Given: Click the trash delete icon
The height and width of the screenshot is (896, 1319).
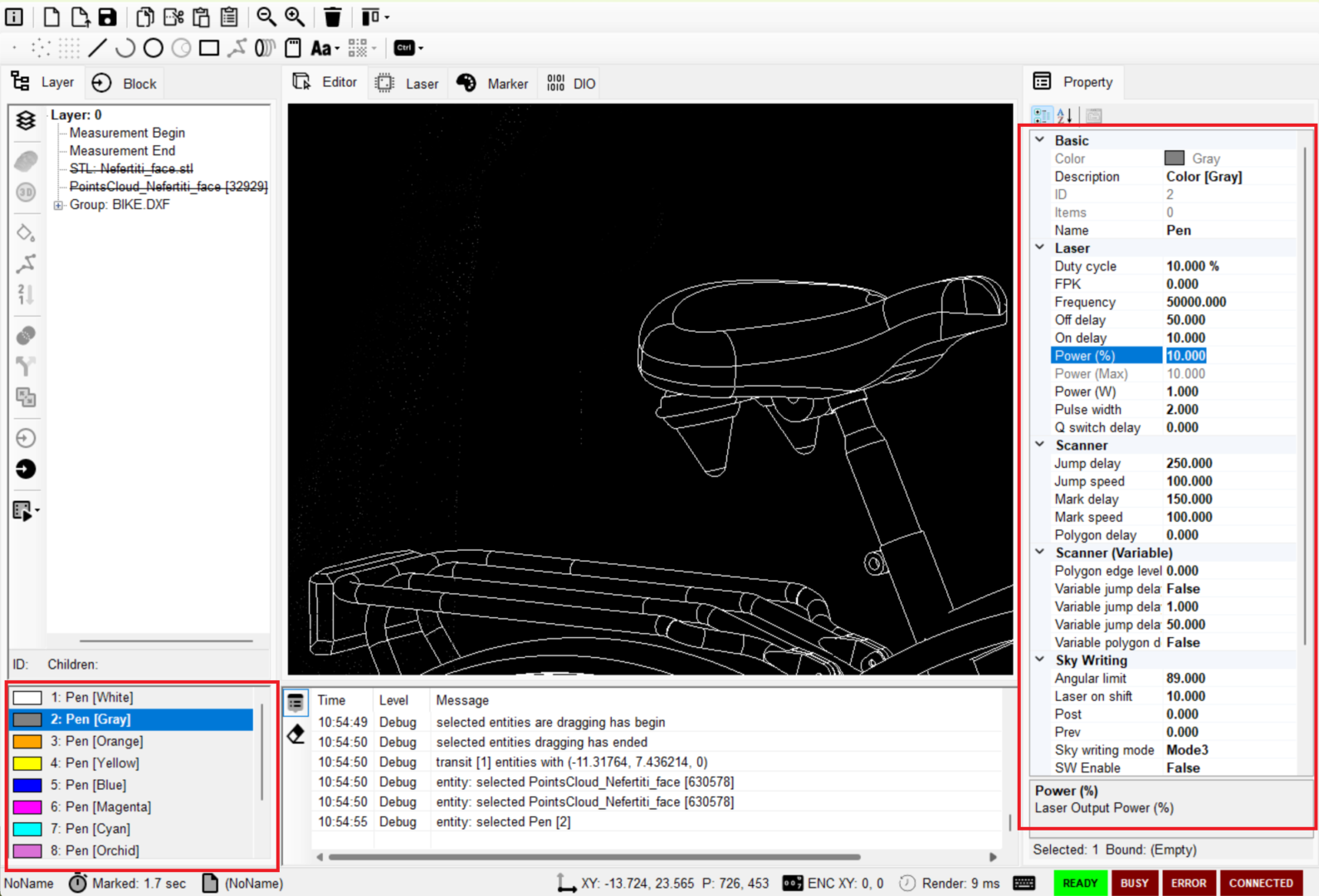Looking at the screenshot, I should (332, 17).
